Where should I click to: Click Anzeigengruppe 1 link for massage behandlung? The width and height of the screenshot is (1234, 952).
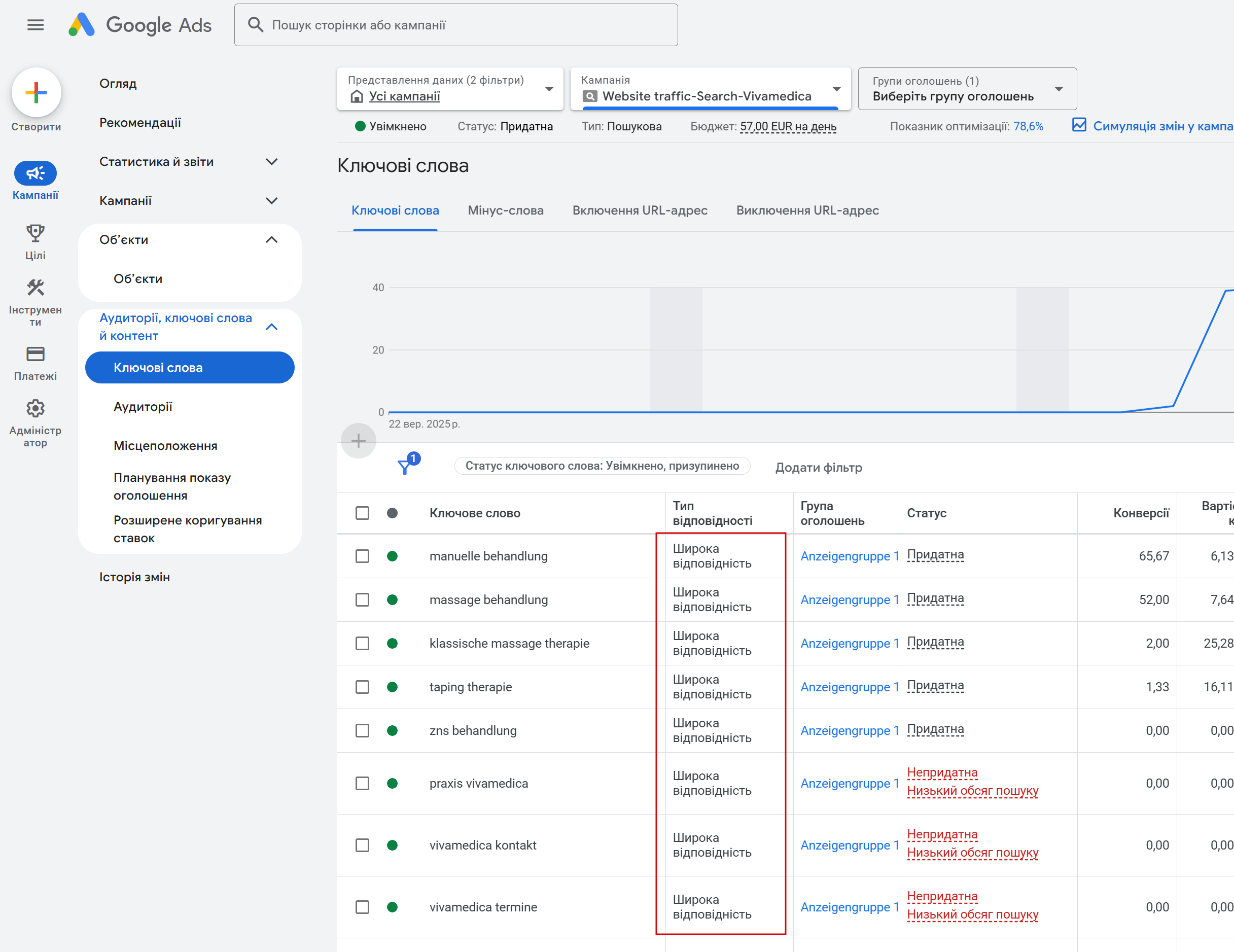(849, 600)
